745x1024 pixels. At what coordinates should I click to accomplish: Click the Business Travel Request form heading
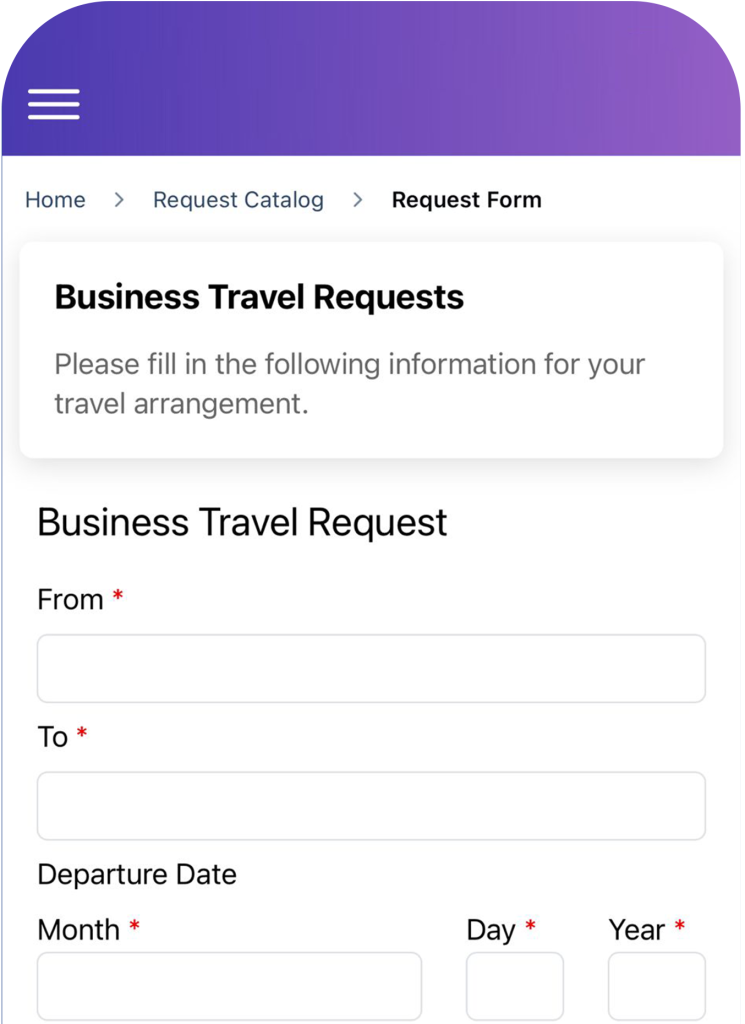pyautogui.click(x=242, y=523)
